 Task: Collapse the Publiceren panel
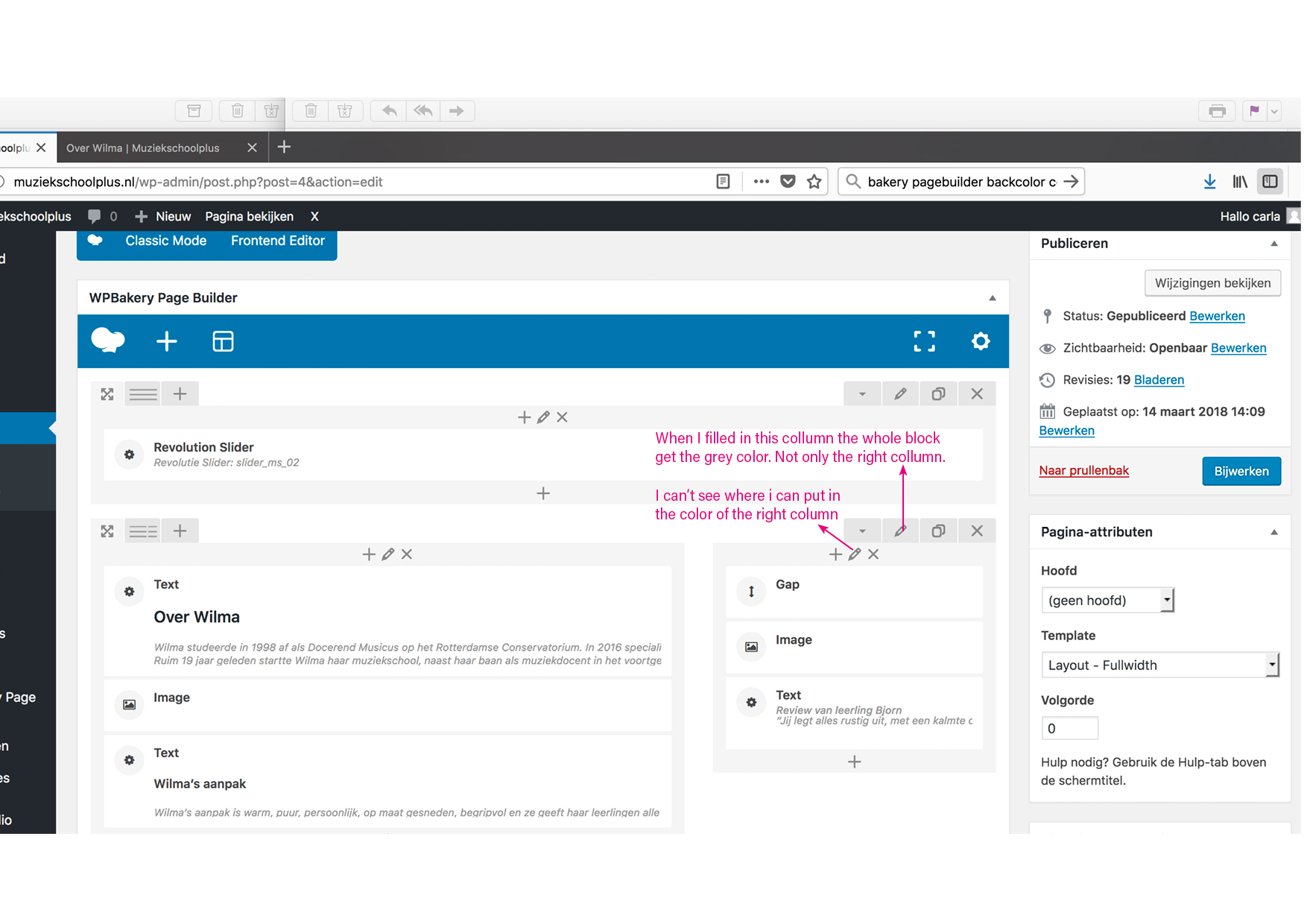click(1273, 244)
